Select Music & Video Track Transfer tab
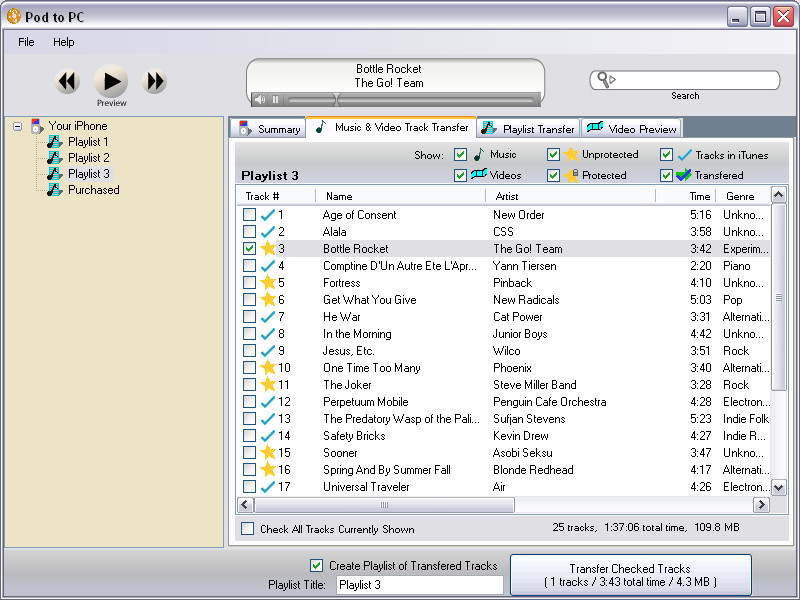Viewport: 800px width, 600px height. pos(391,127)
